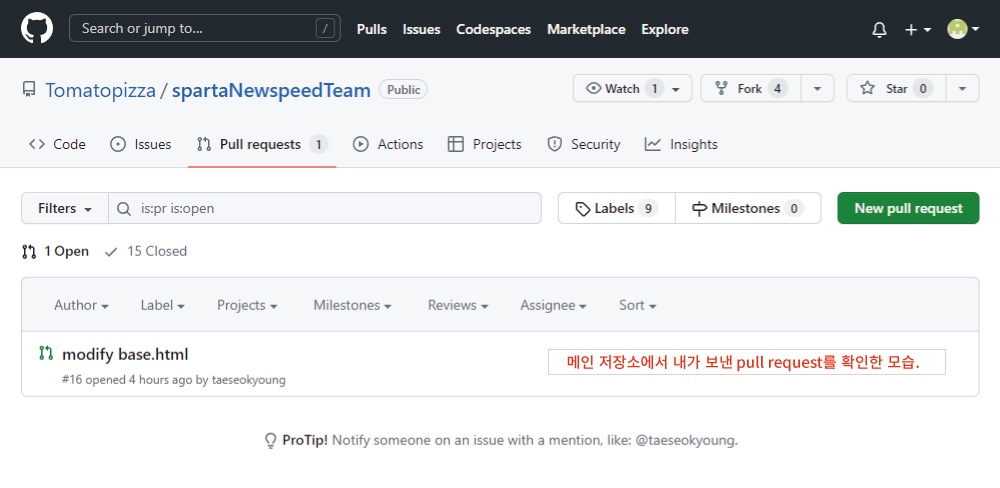Open the user avatar menu

962,29
